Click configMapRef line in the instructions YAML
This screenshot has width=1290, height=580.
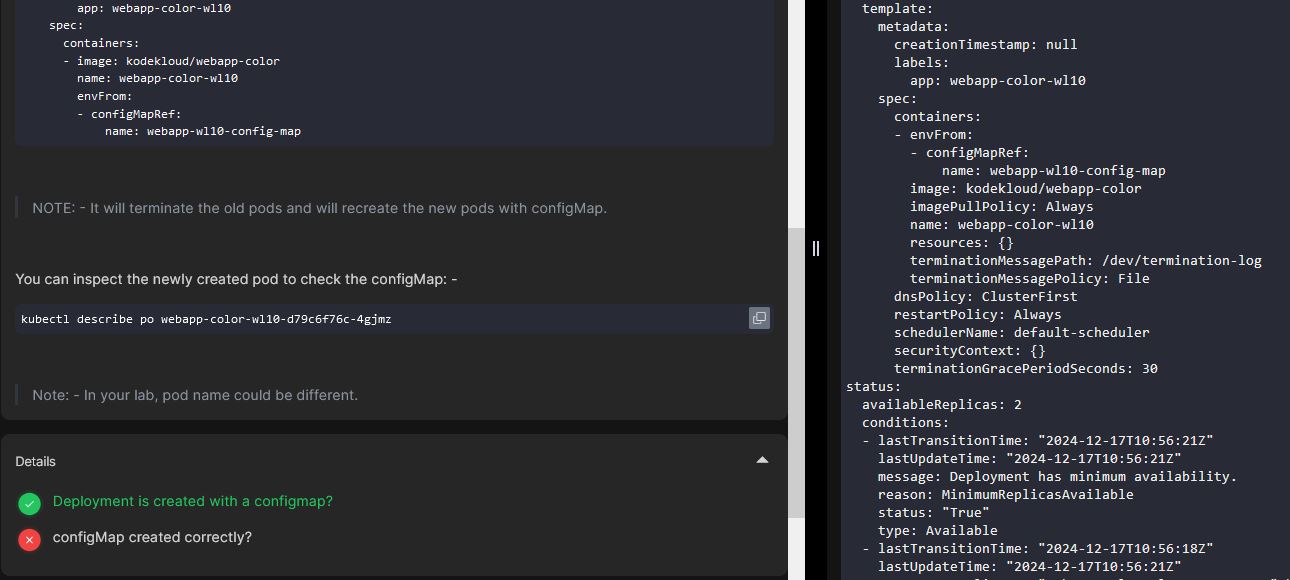(x=136, y=114)
